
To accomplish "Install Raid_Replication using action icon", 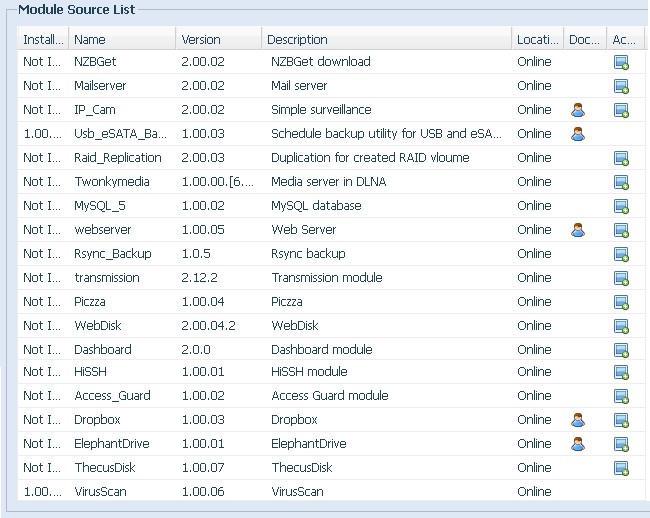I will (621, 159).
